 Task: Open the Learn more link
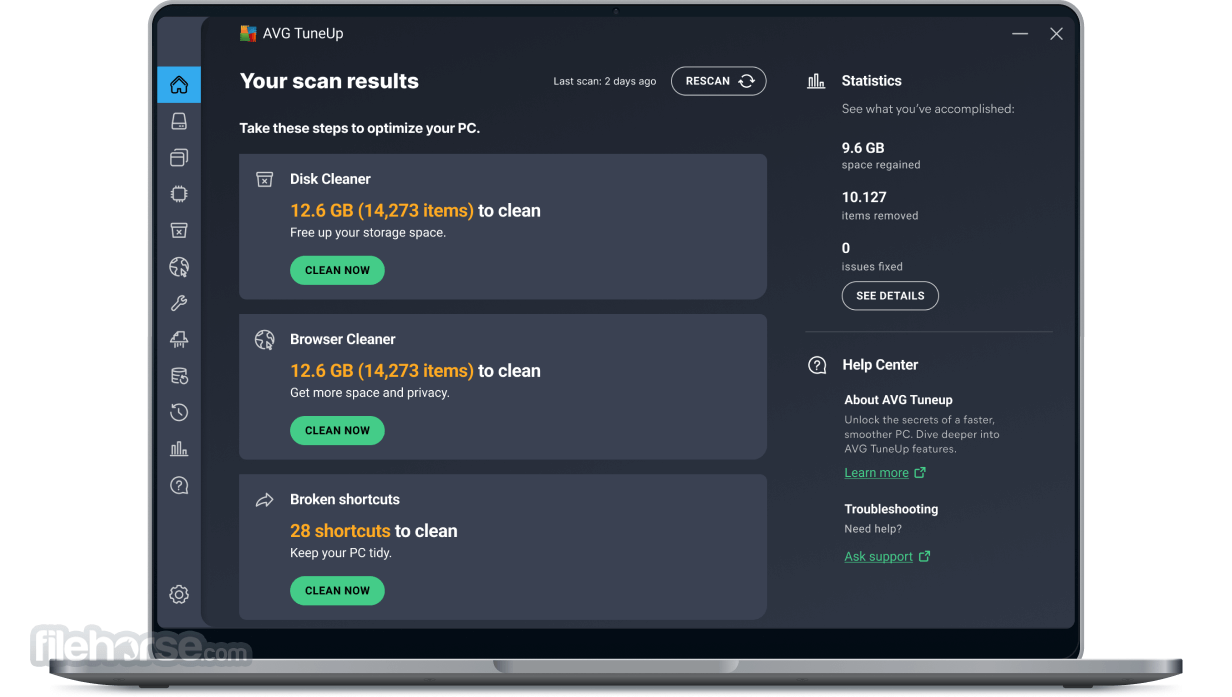pos(876,473)
